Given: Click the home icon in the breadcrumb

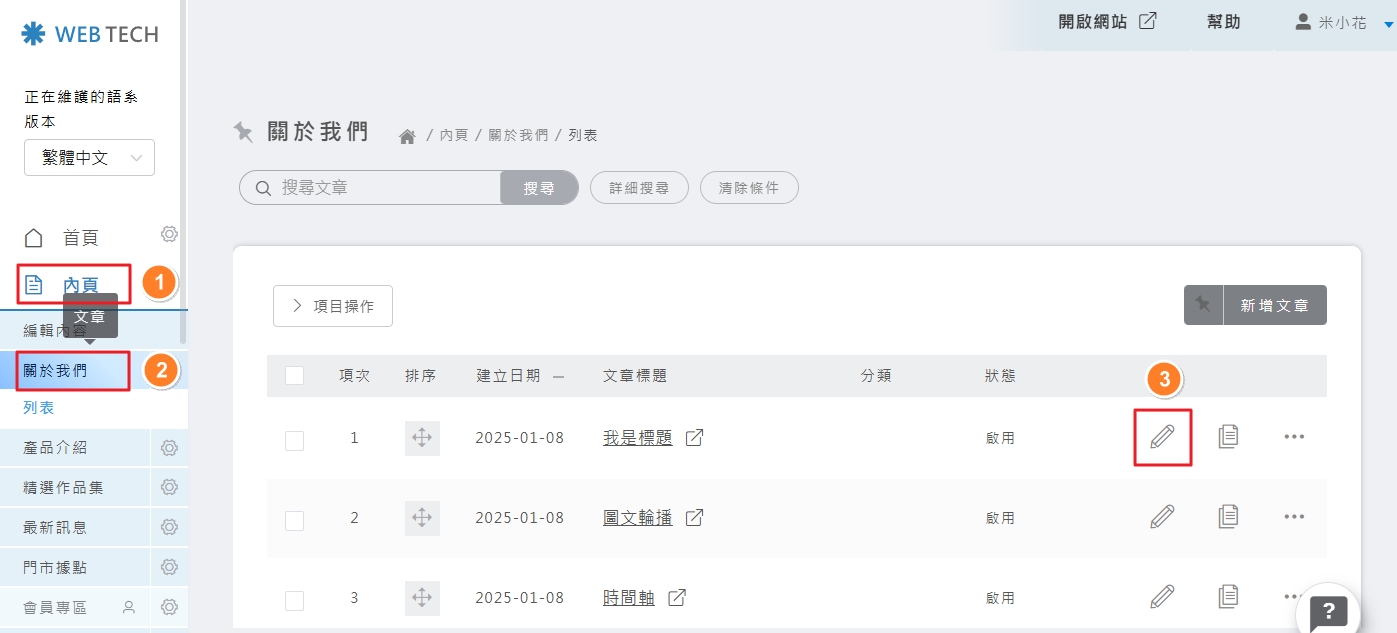Looking at the screenshot, I should pos(407,136).
